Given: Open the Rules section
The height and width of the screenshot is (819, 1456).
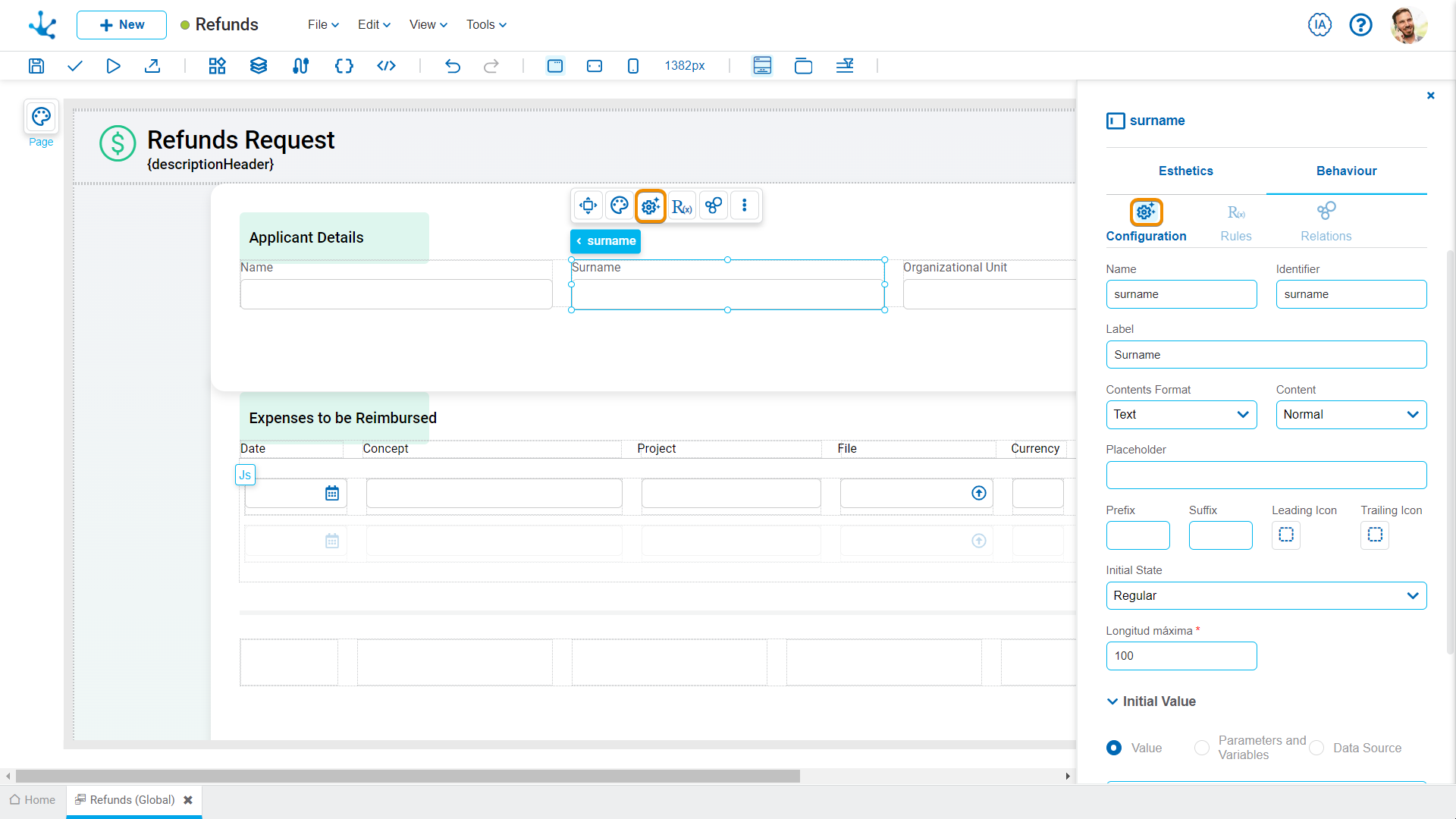Looking at the screenshot, I should tap(1235, 221).
